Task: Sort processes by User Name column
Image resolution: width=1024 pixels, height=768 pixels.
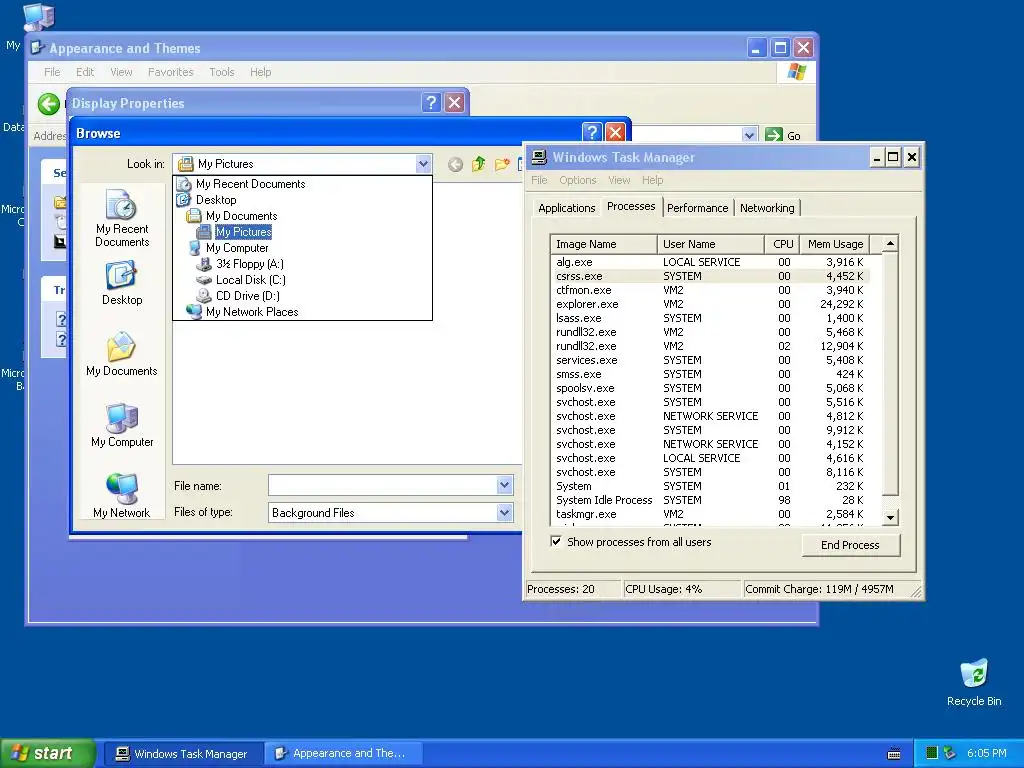Action: (x=711, y=244)
